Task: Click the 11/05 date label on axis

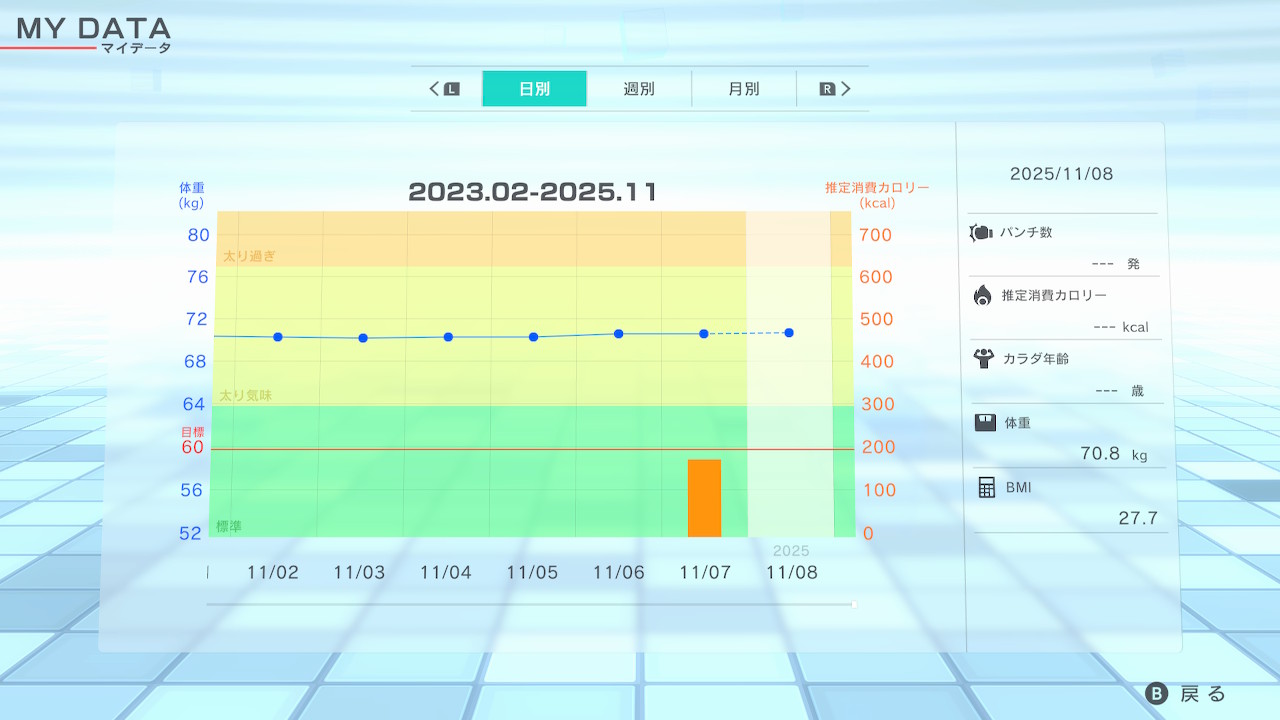Action: tap(532, 573)
